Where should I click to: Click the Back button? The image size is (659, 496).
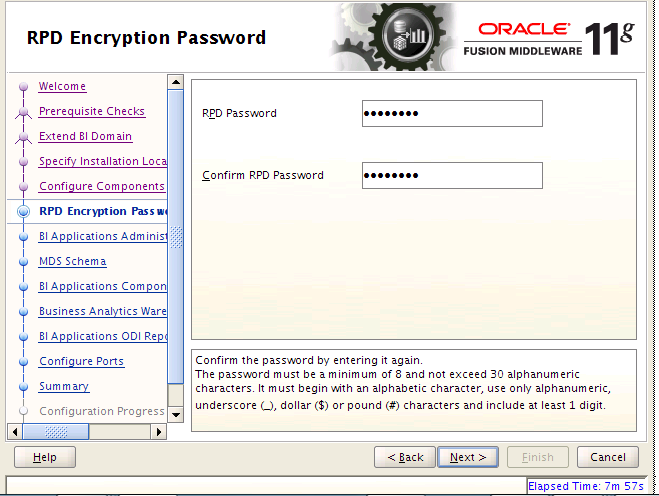pyautogui.click(x=405, y=457)
